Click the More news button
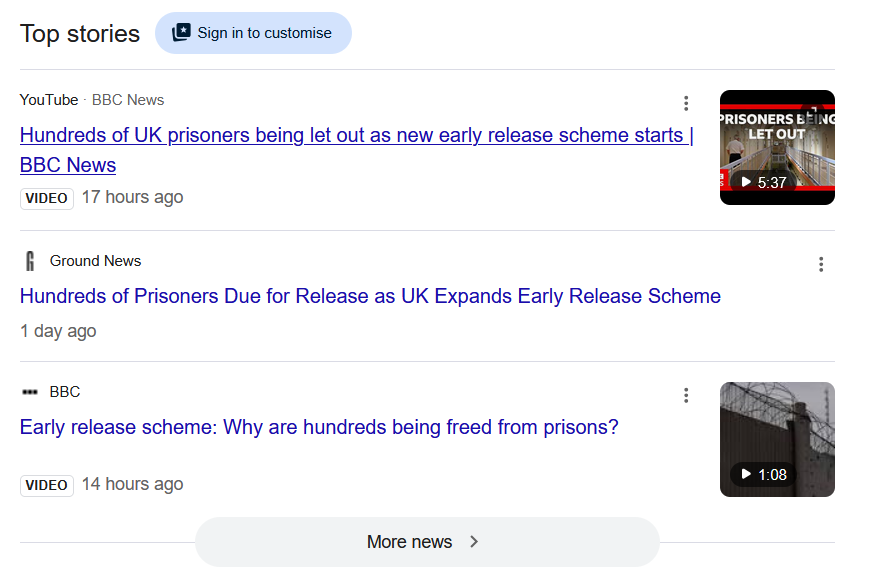Screen dimensions: 895x583 (x=427, y=541)
